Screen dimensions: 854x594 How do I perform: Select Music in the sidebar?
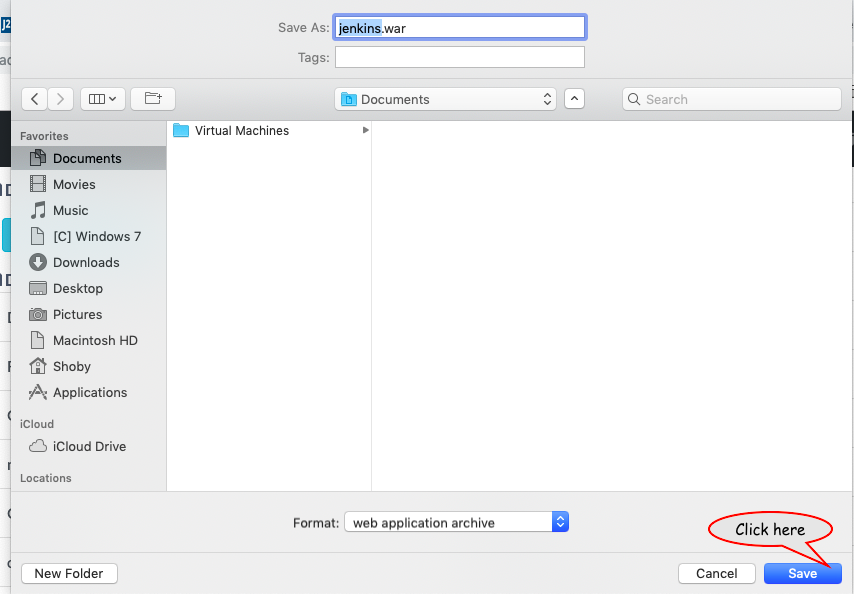tap(89, 211)
